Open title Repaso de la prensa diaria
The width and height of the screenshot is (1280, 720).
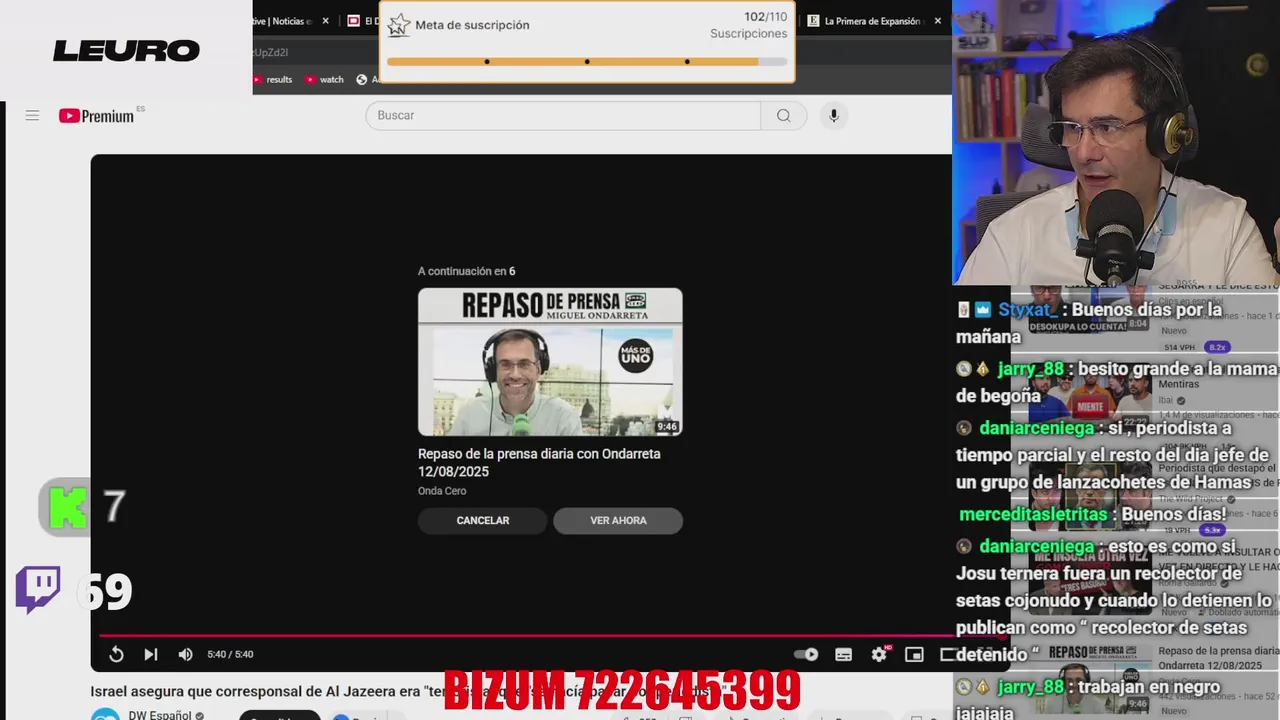pyautogui.click(x=539, y=462)
